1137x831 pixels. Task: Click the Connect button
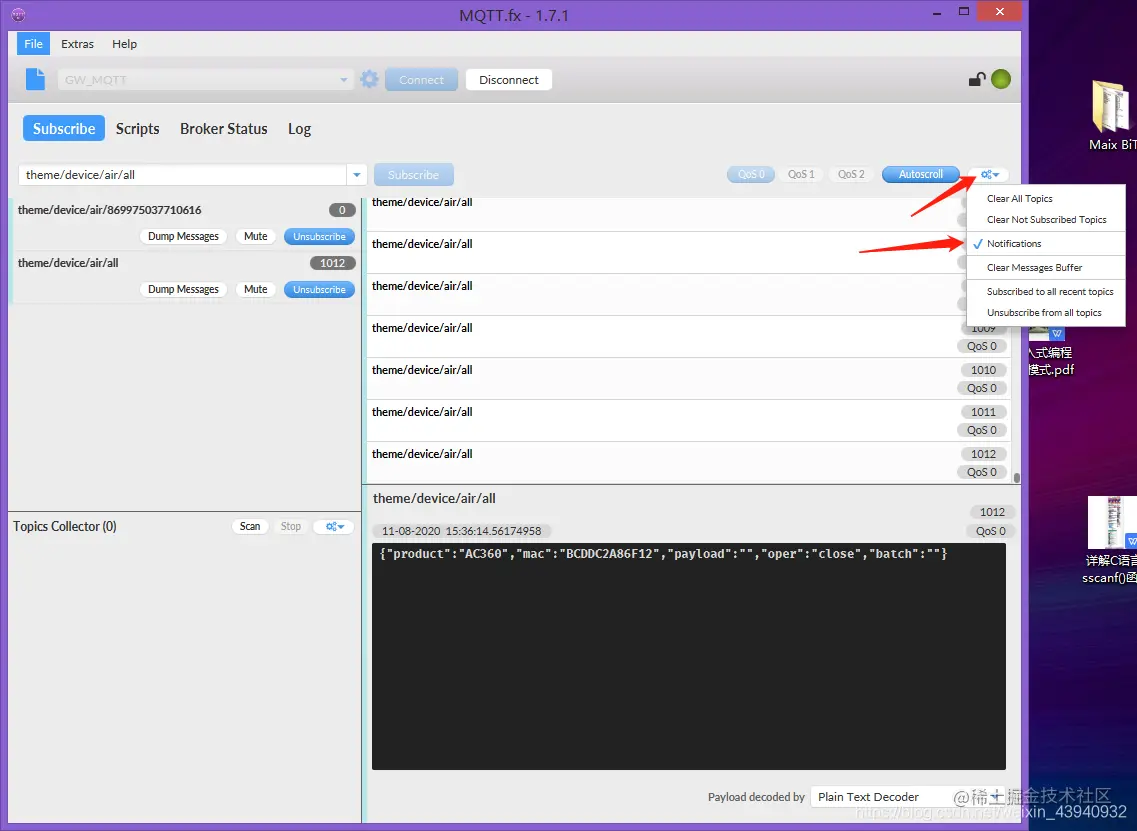[421, 80]
